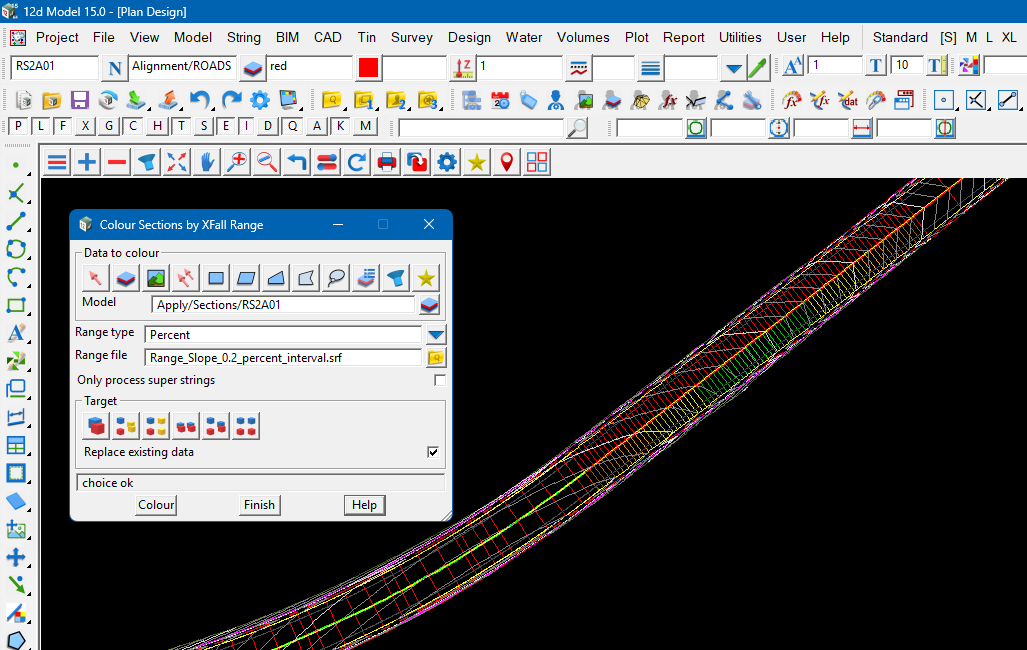Click the pan hand tool in view toolbar
This screenshot has width=1027, height=650.
[x=207, y=163]
